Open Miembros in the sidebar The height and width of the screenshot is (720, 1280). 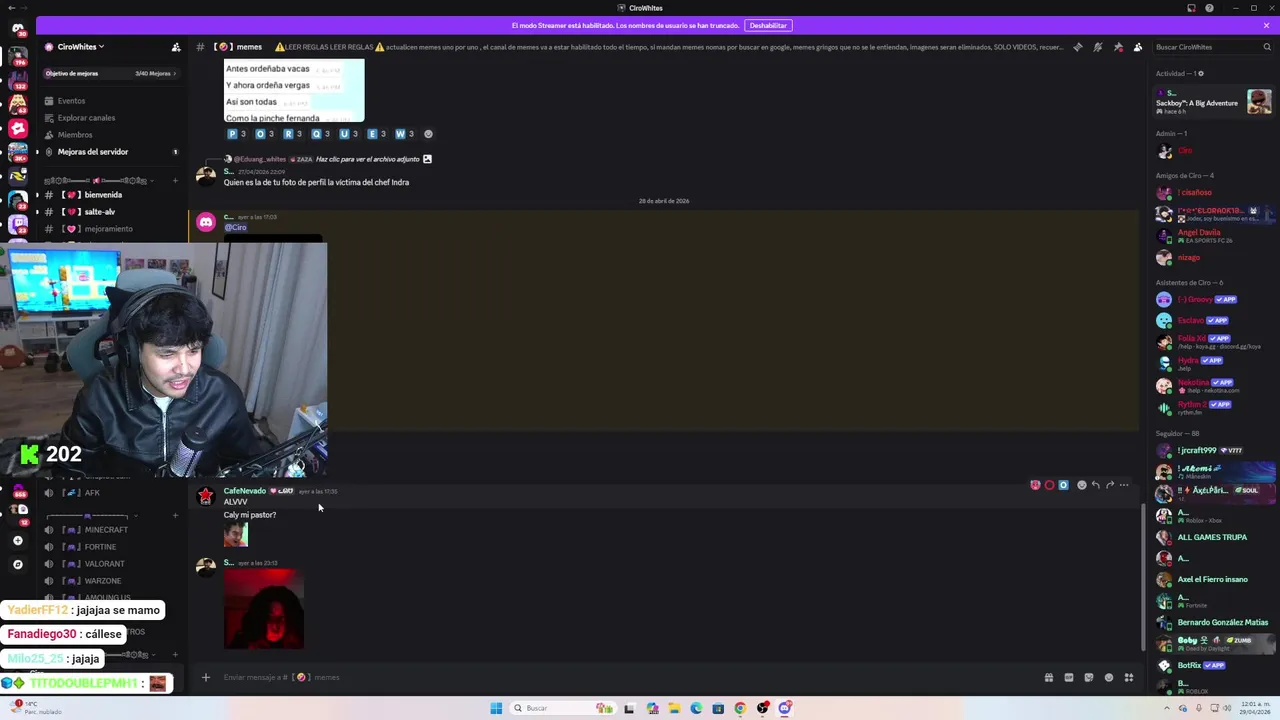[x=110, y=135]
